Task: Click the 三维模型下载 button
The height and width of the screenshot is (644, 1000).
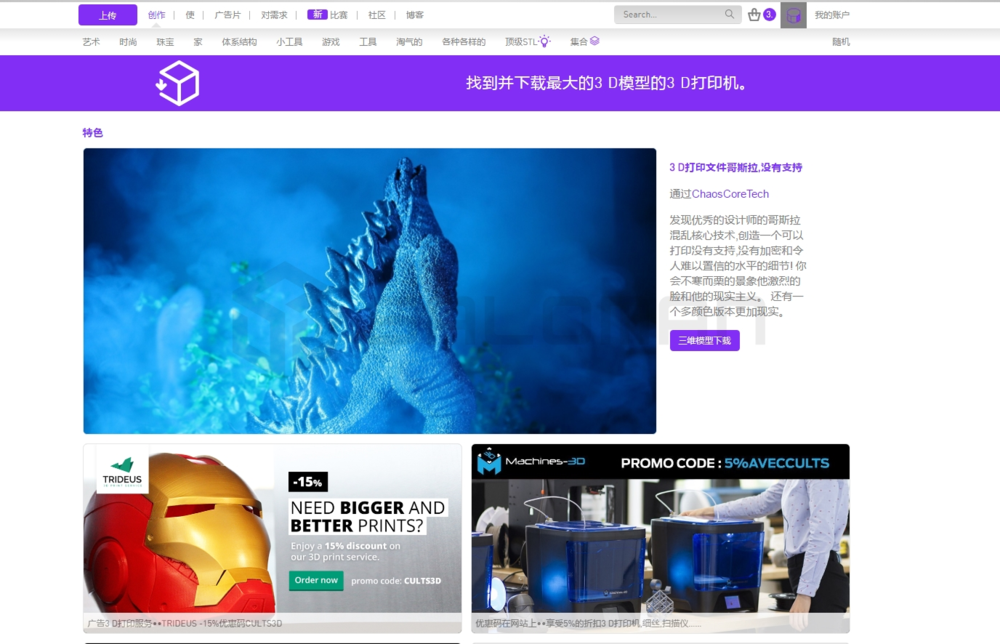Action: pyautogui.click(x=705, y=340)
